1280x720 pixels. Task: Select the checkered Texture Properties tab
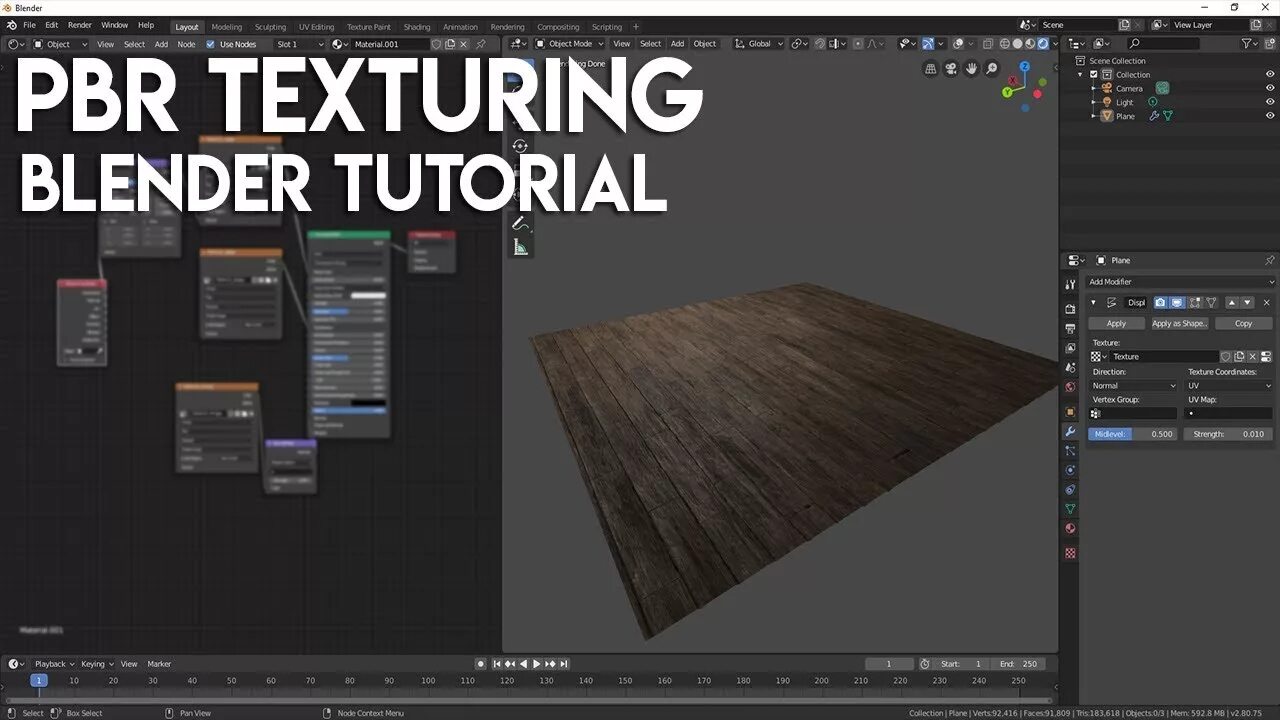[x=1070, y=553]
